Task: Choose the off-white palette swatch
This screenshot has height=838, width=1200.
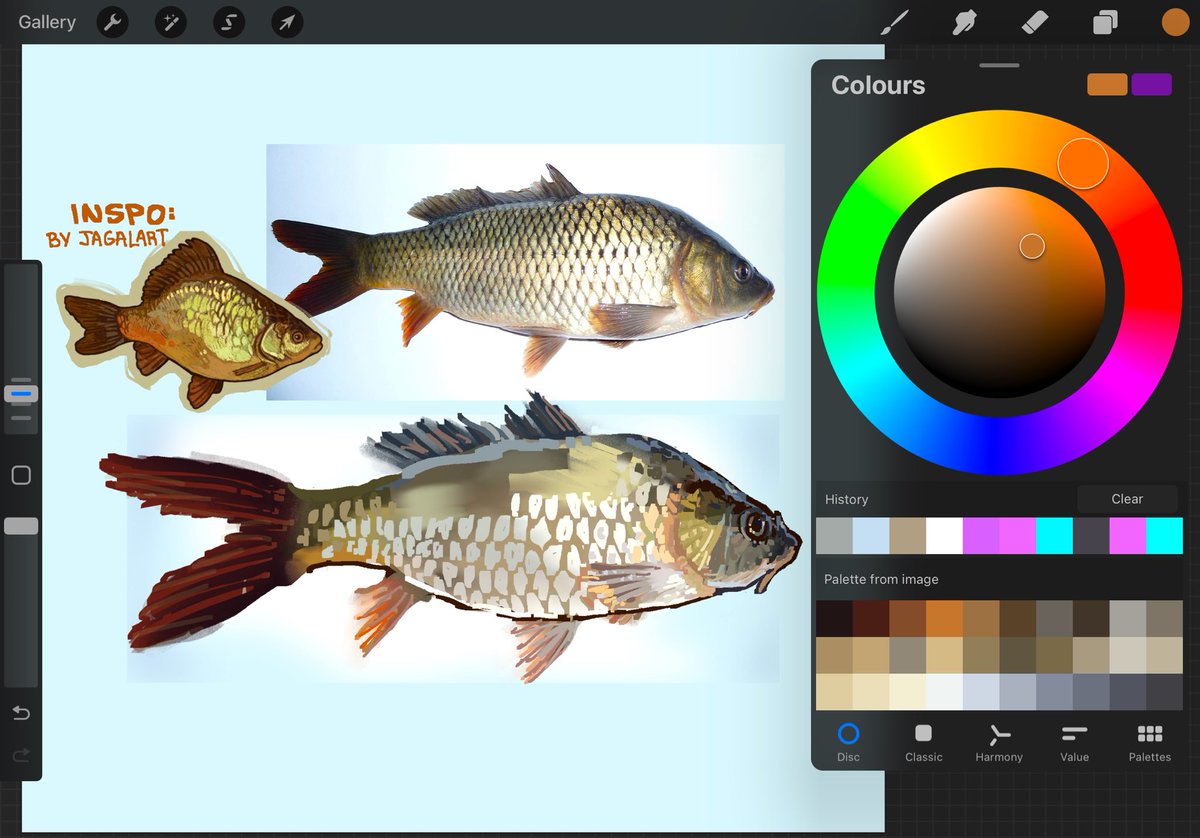Action: [x=944, y=692]
